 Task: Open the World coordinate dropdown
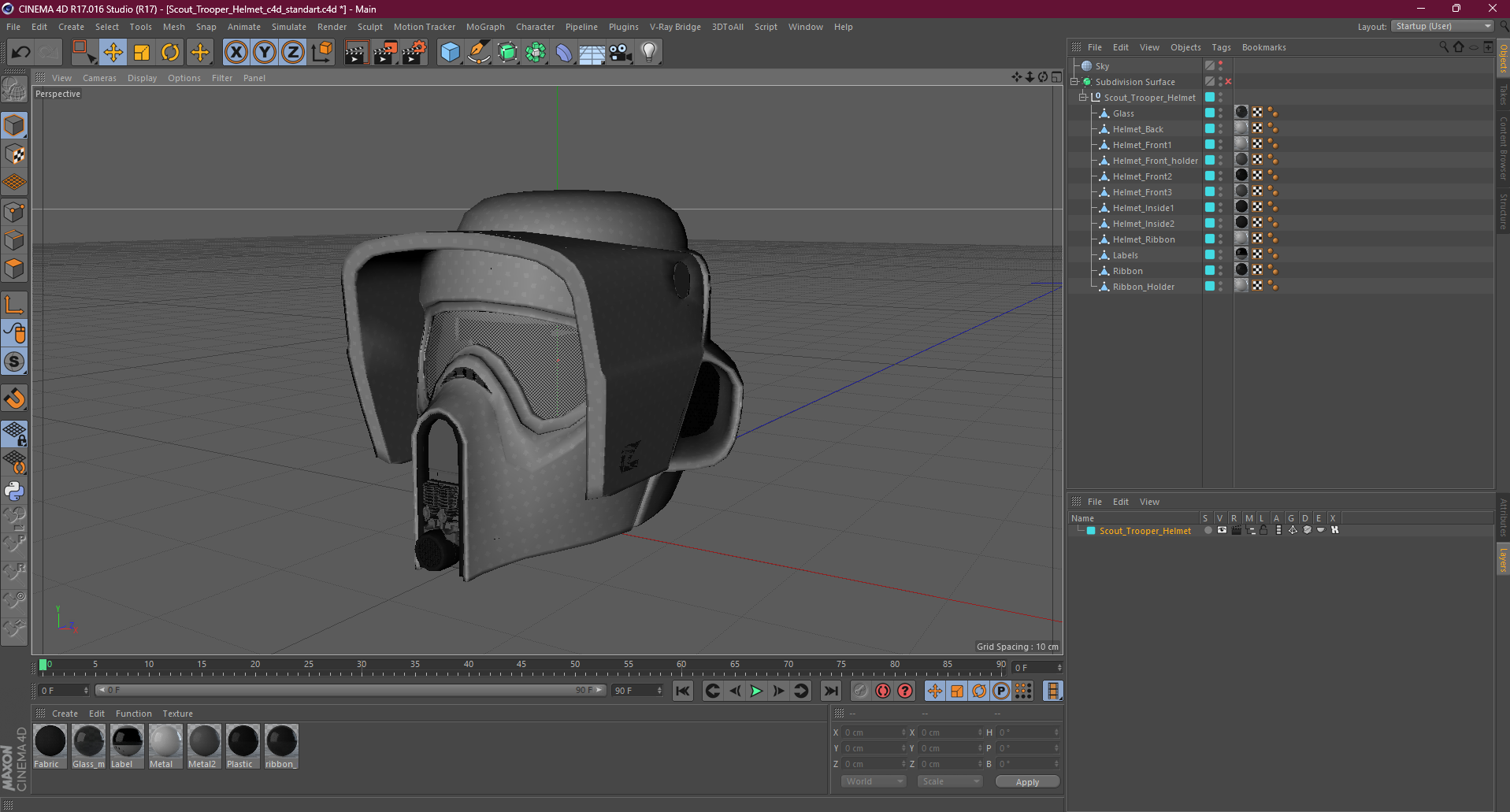tap(874, 781)
